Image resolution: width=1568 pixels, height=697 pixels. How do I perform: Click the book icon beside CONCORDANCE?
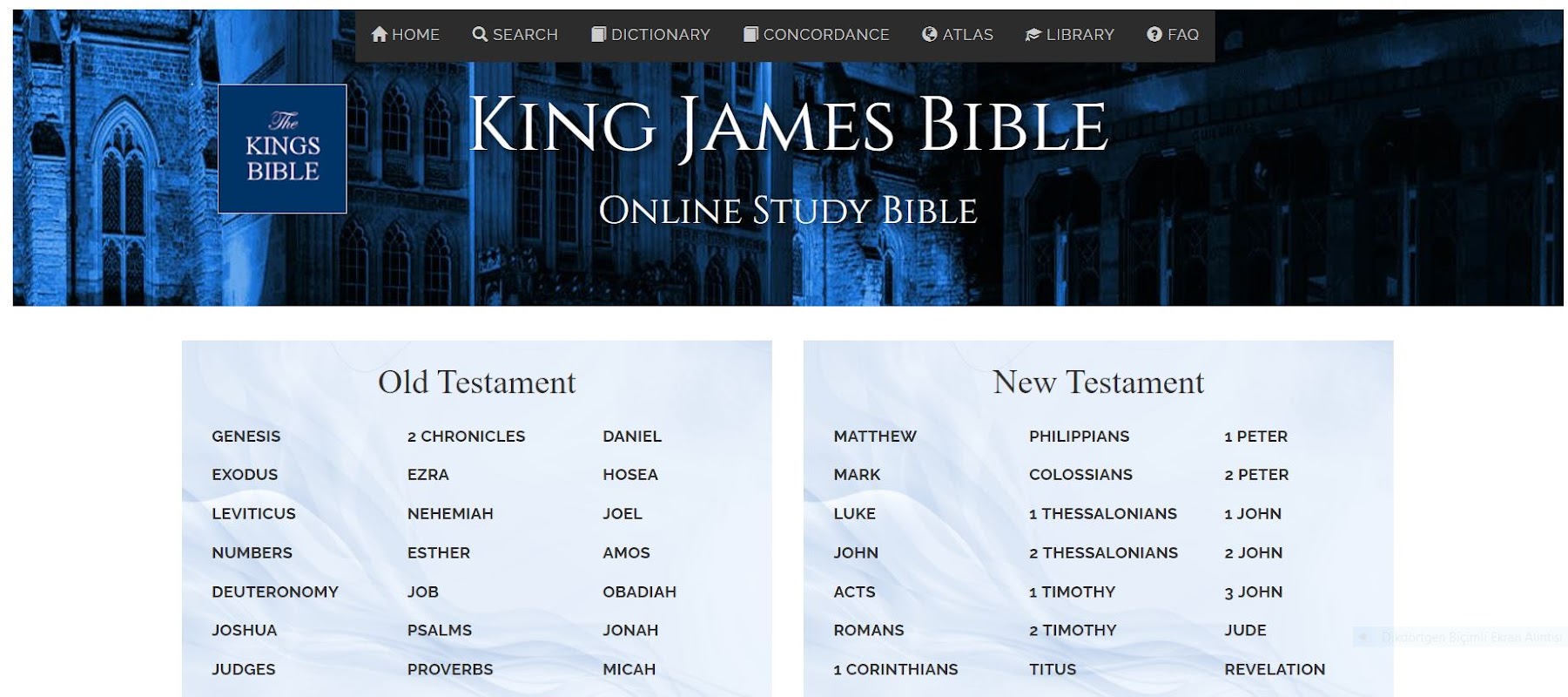pyautogui.click(x=750, y=34)
